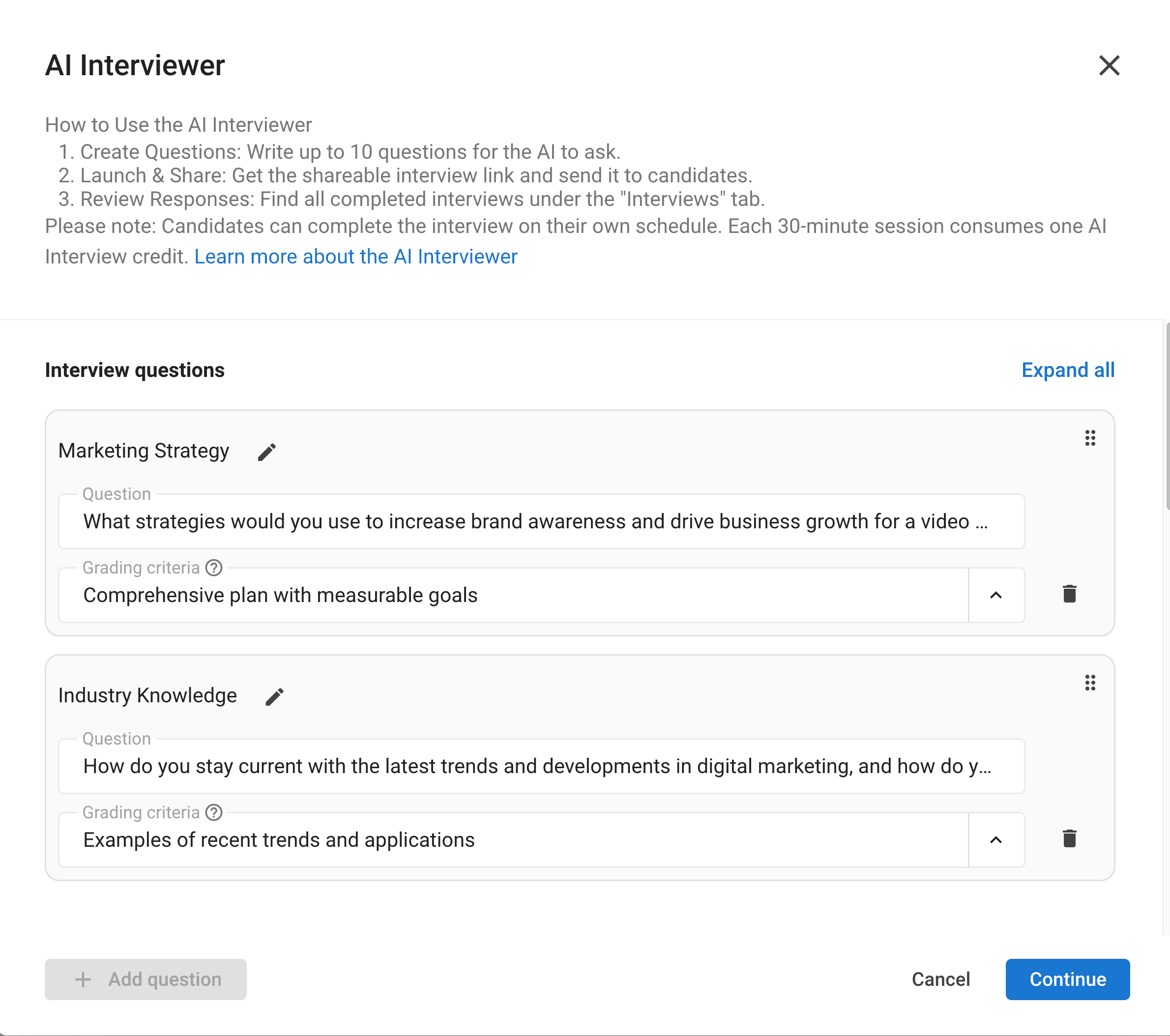This screenshot has width=1170, height=1036.
Task: Close the AI Interviewer dialog
Action: point(1109,65)
